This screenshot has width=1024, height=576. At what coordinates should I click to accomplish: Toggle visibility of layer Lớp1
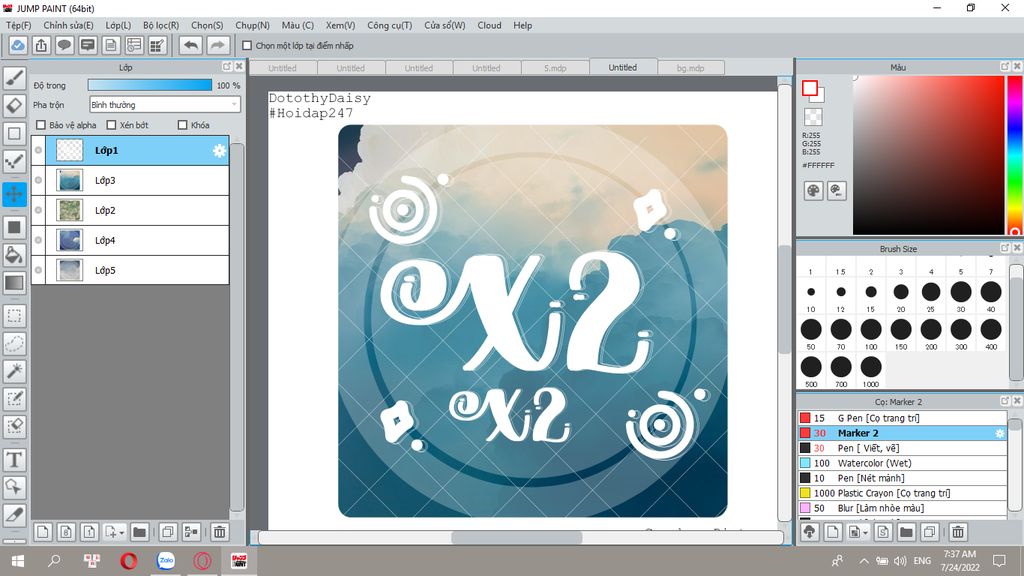point(39,150)
